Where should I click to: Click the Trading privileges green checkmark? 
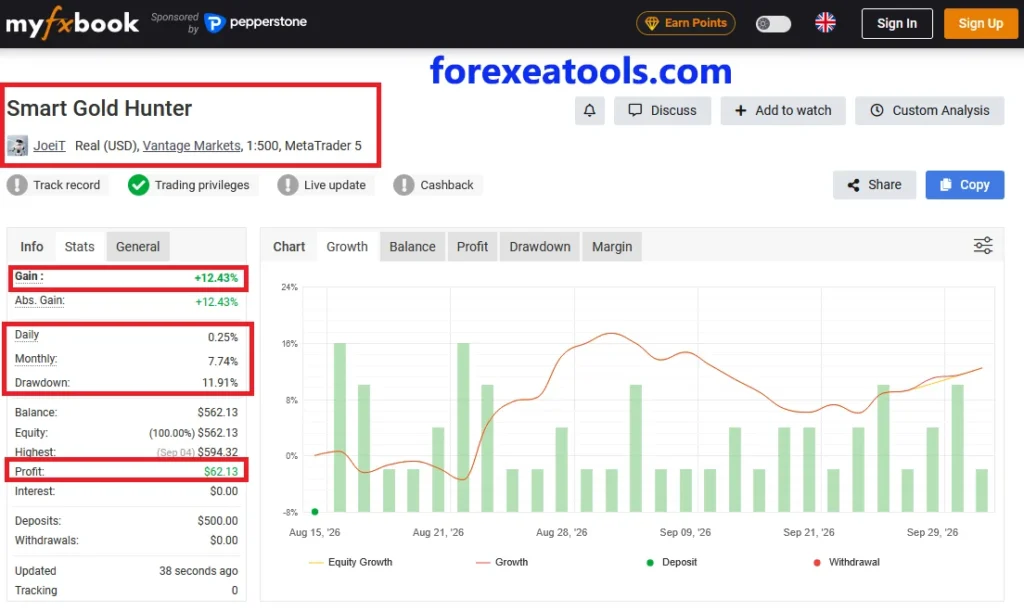(x=138, y=185)
